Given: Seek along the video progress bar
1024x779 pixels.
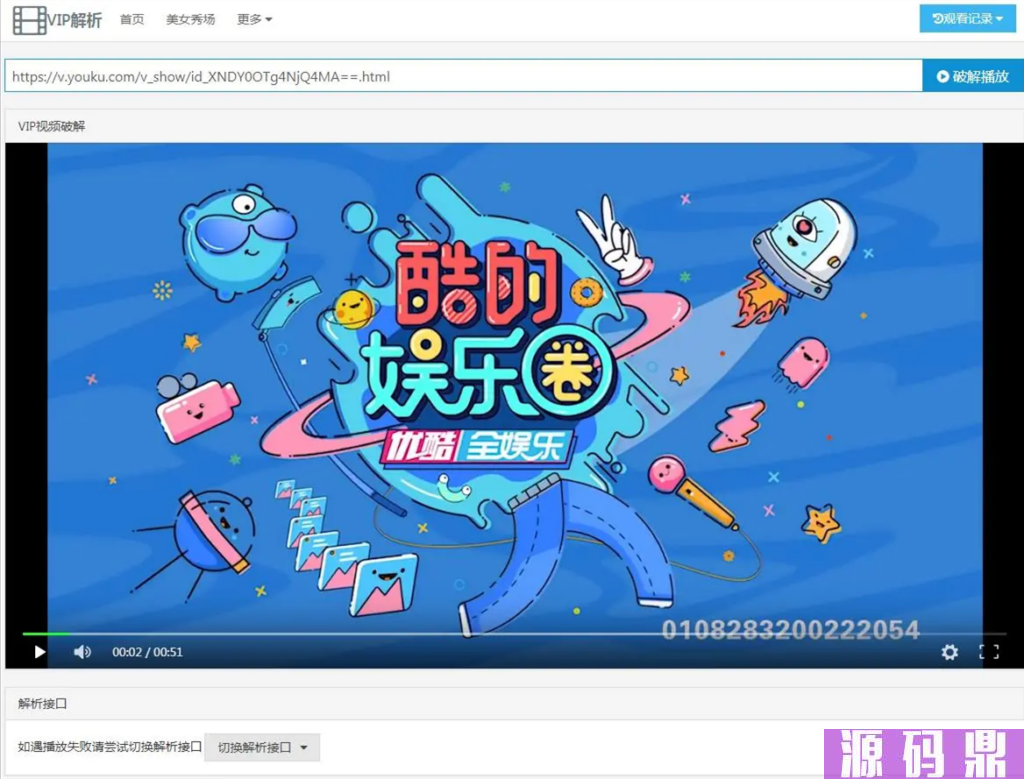Looking at the screenshot, I should 514,634.
